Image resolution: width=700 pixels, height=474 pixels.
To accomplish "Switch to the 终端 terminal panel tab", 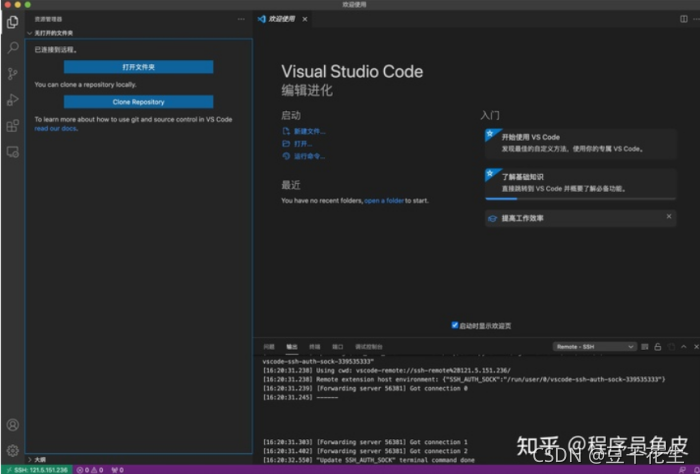I will [315, 347].
